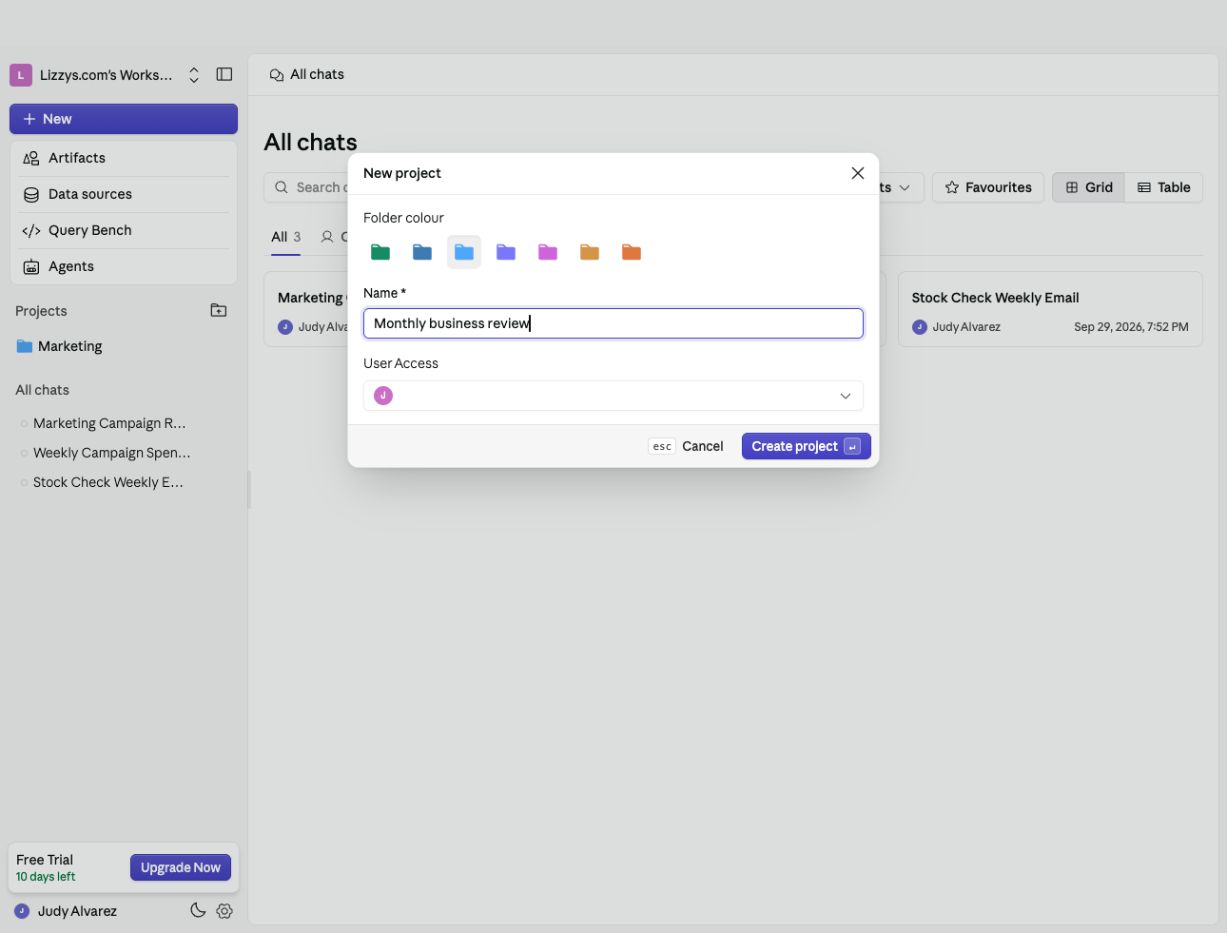Select the orange folder colour
Viewport: 1227px width, 933px height.
tap(631, 252)
